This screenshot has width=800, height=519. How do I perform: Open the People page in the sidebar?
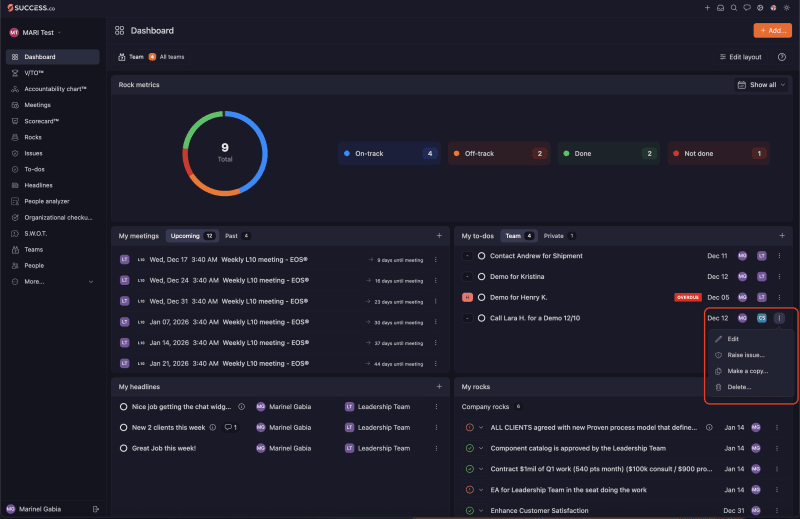[x=34, y=266]
